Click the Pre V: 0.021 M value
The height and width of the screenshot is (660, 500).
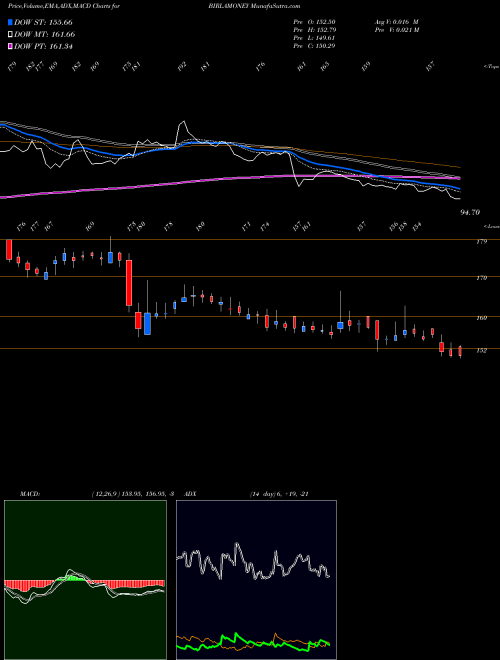396,30
